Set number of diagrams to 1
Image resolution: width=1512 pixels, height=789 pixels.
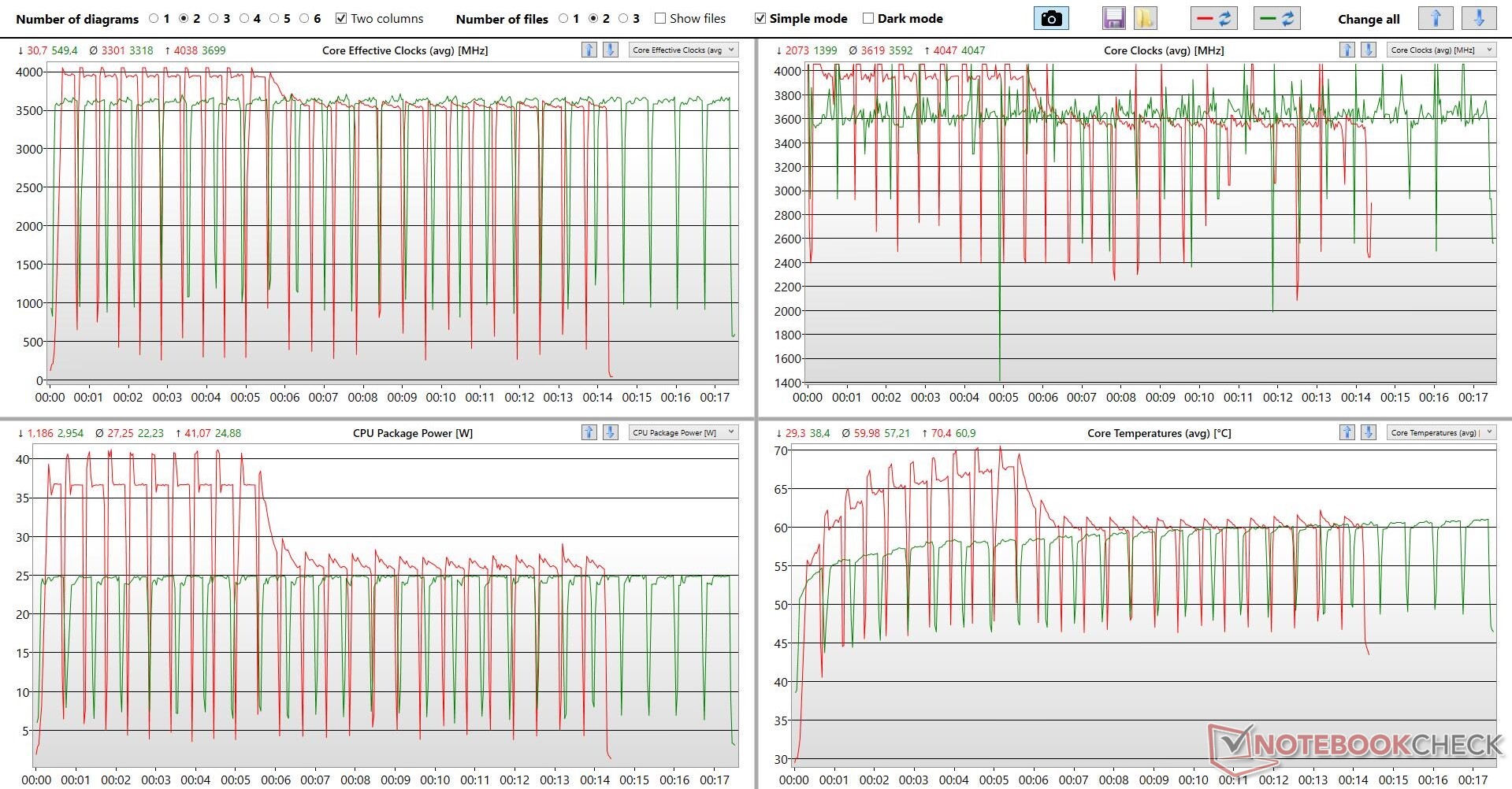pyautogui.click(x=154, y=18)
